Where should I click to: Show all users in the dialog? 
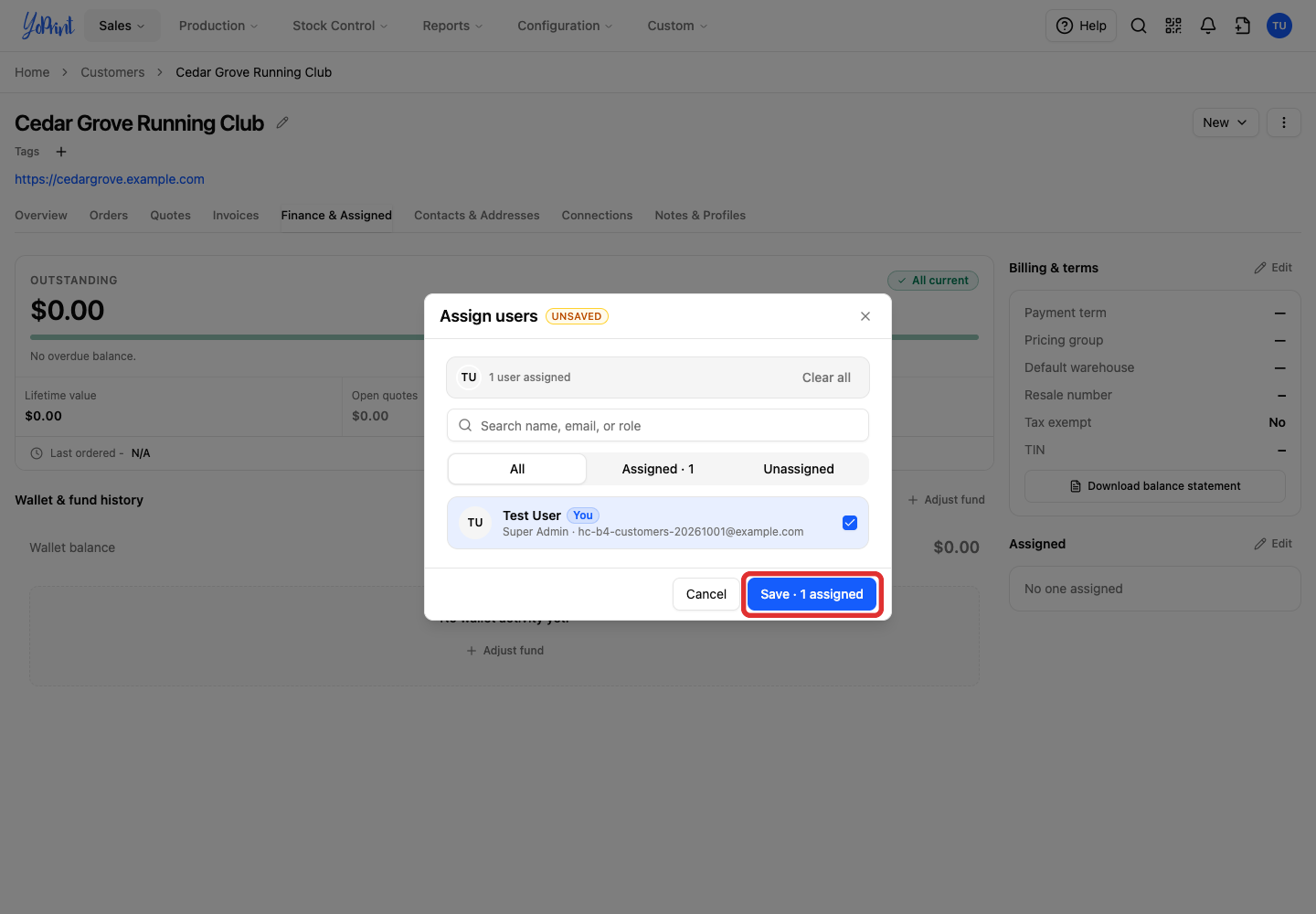pos(517,469)
